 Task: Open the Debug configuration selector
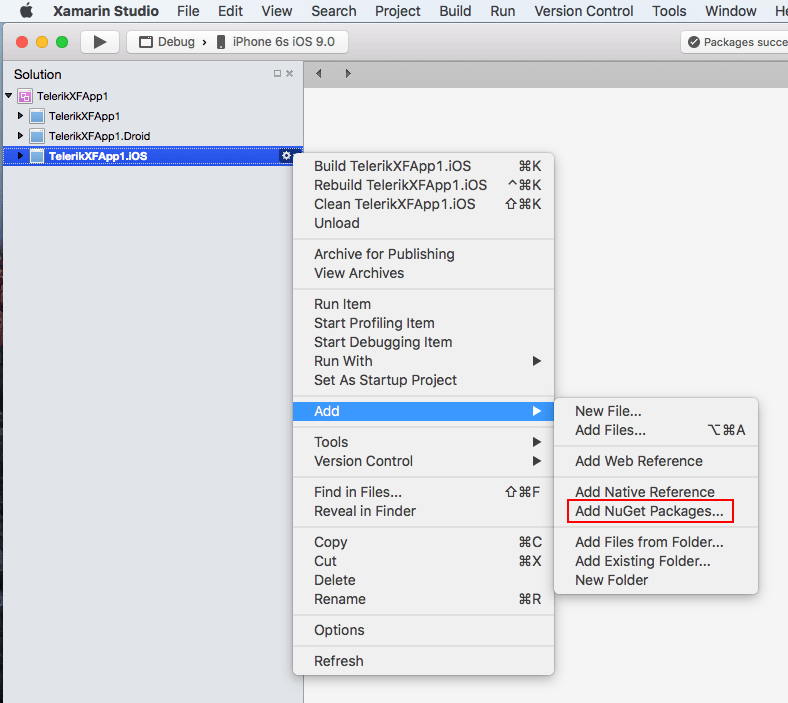click(x=167, y=42)
